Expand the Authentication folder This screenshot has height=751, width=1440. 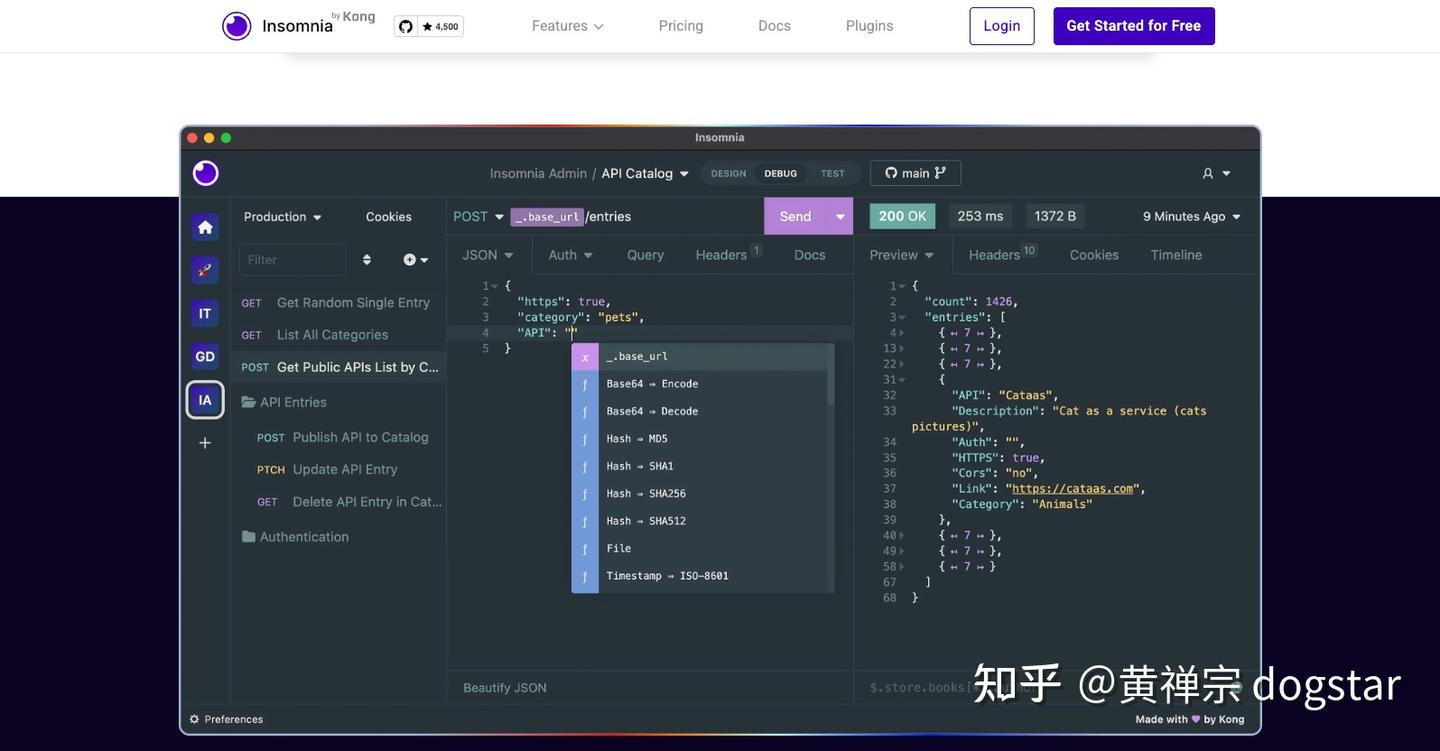tap(295, 537)
